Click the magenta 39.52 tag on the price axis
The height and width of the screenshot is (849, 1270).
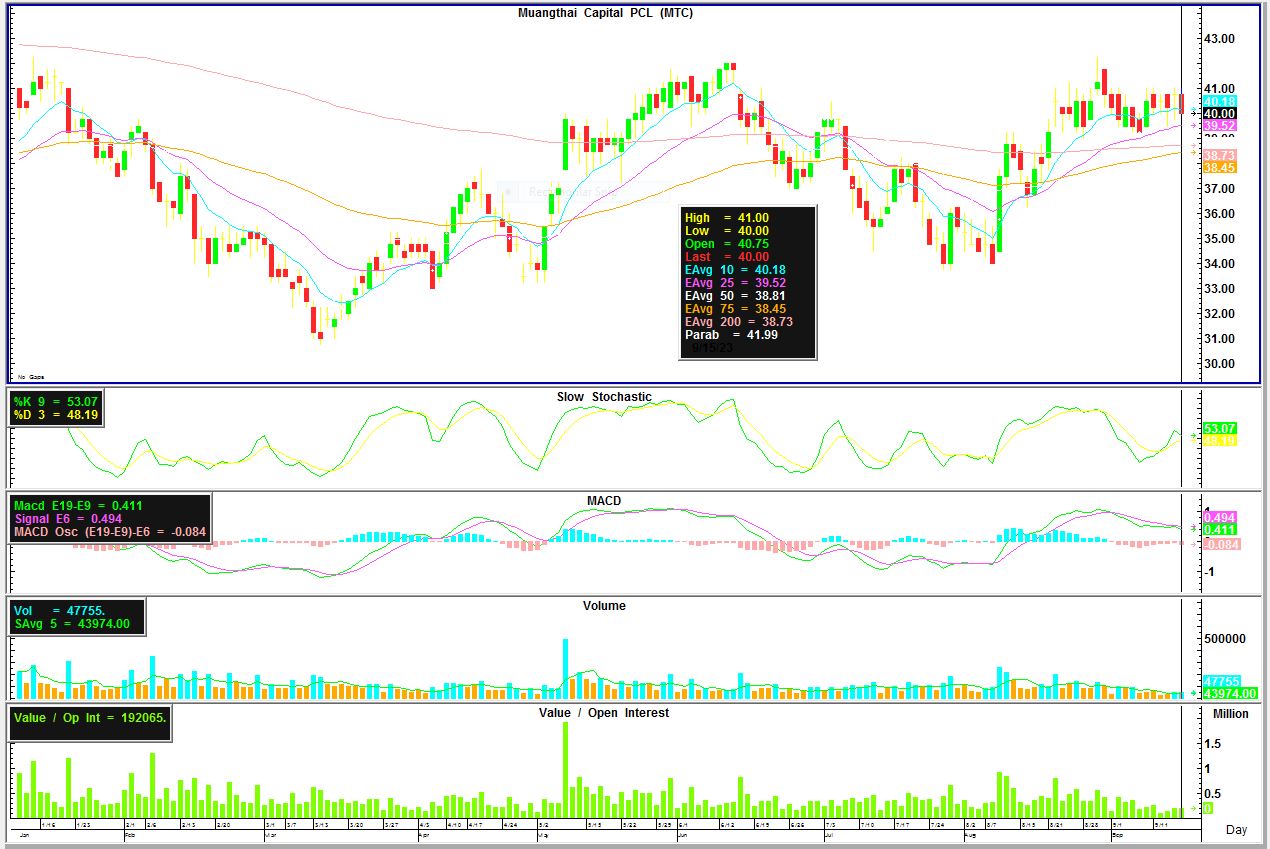pos(1220,126)
